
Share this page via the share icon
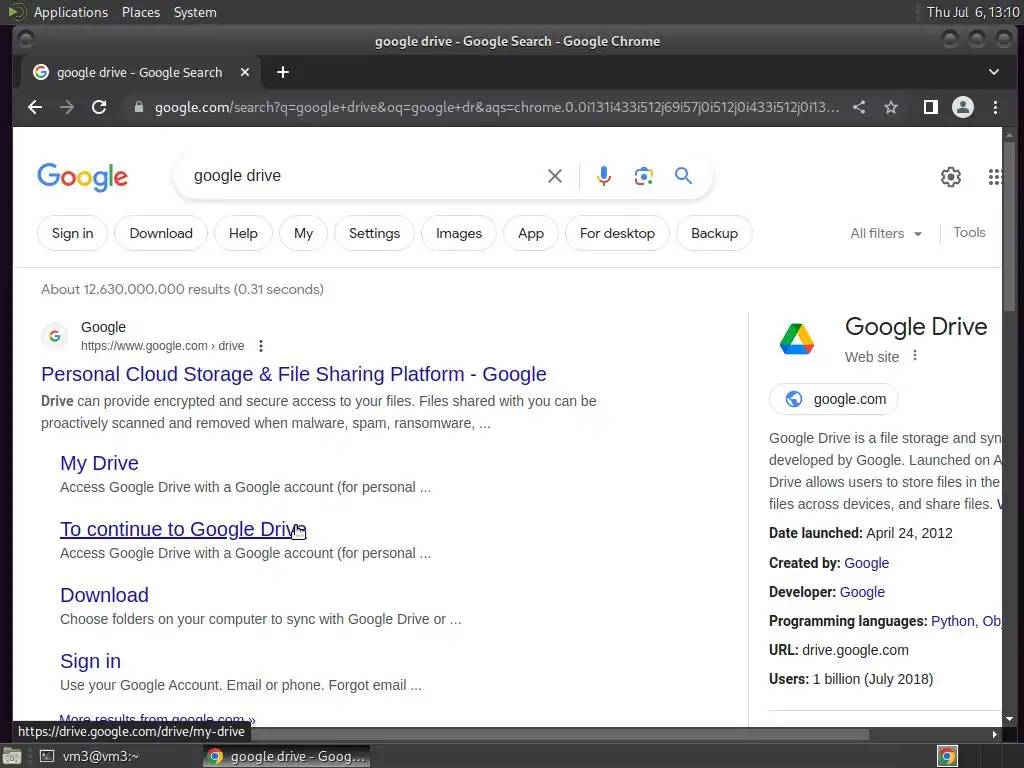click(859, 107)
